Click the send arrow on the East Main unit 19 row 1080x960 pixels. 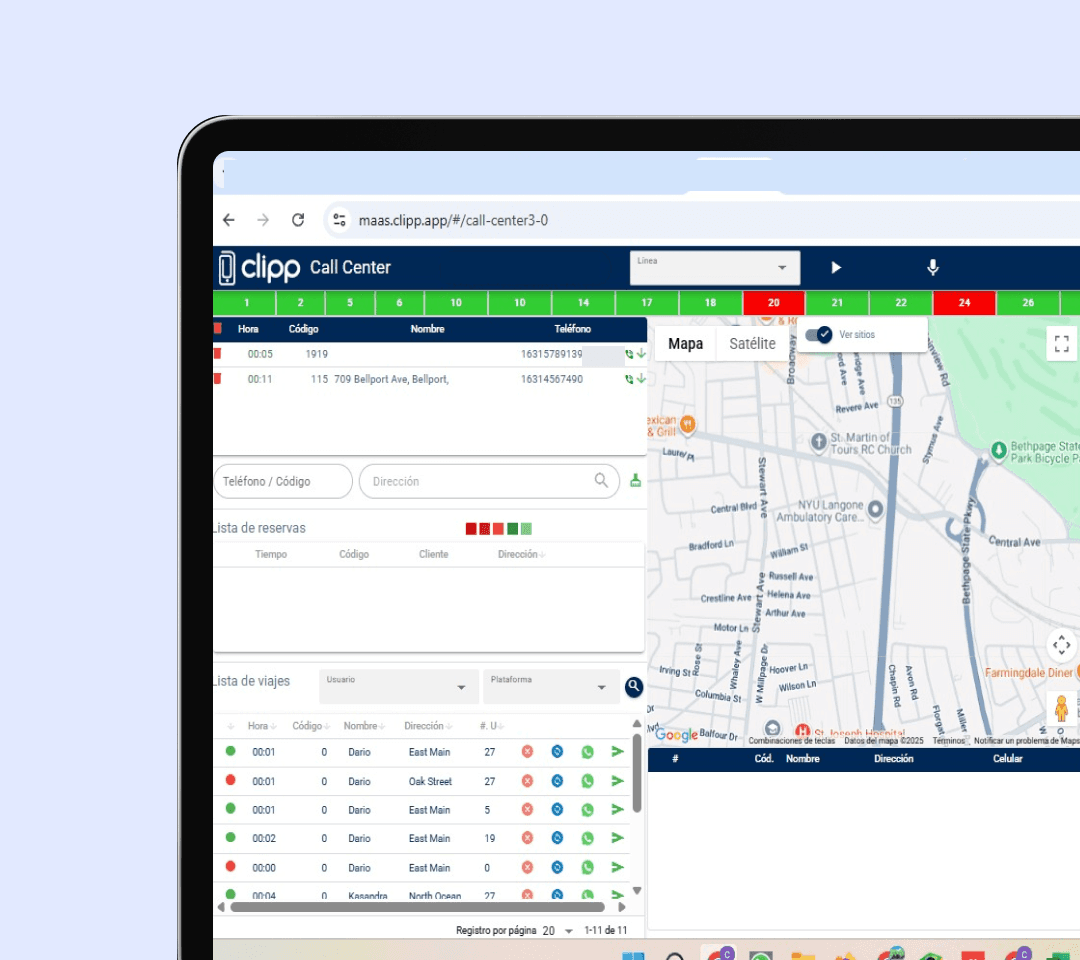(x=618, y=838)
